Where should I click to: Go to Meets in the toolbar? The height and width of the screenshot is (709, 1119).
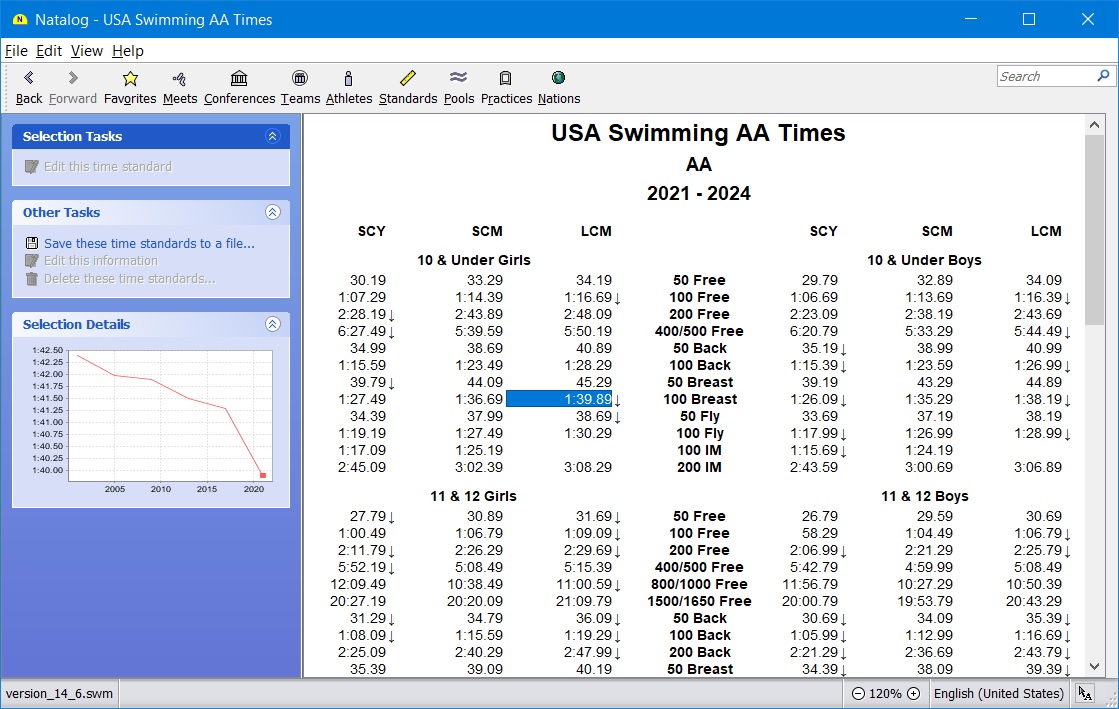click(180, 86)
